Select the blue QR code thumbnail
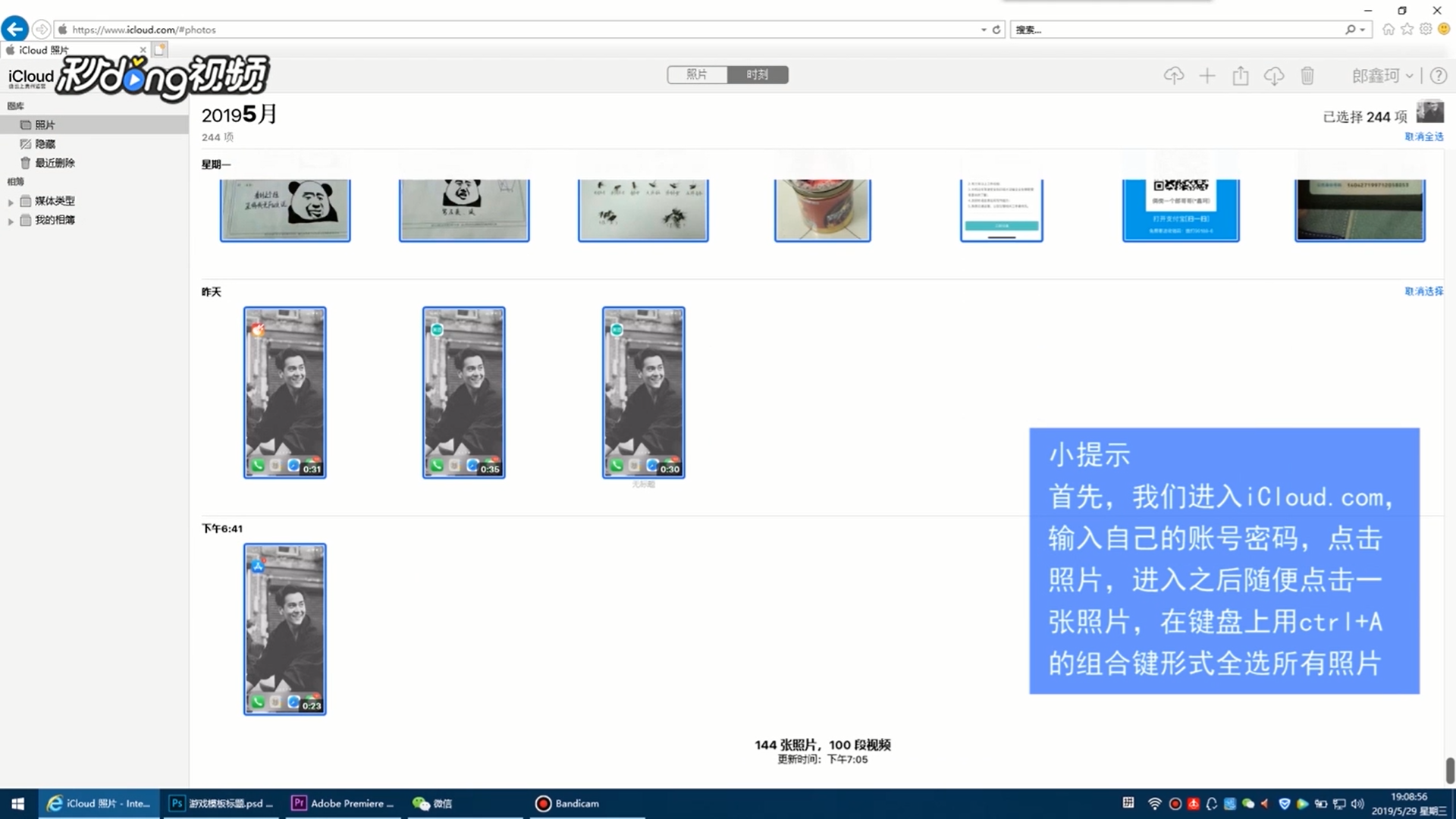 click(x=1181, y=210)
